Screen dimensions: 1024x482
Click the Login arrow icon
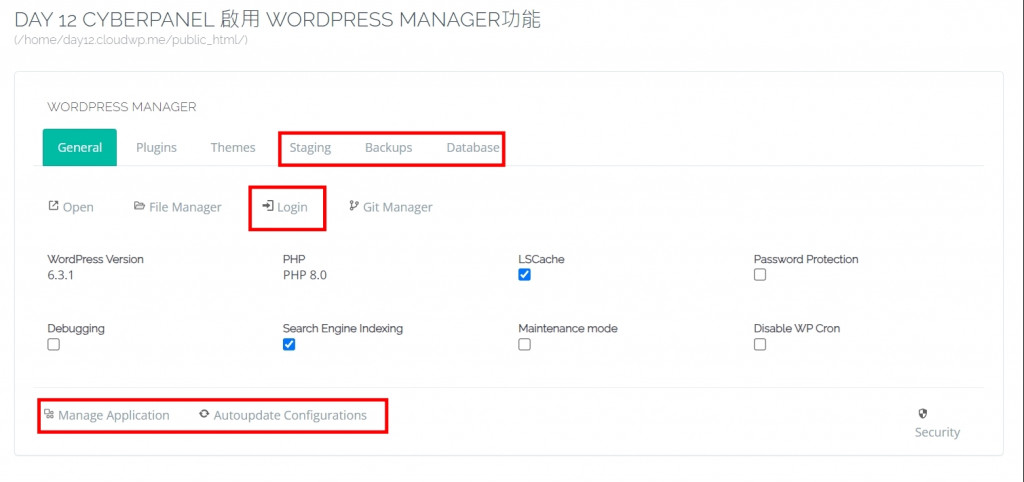pos(268,206)
